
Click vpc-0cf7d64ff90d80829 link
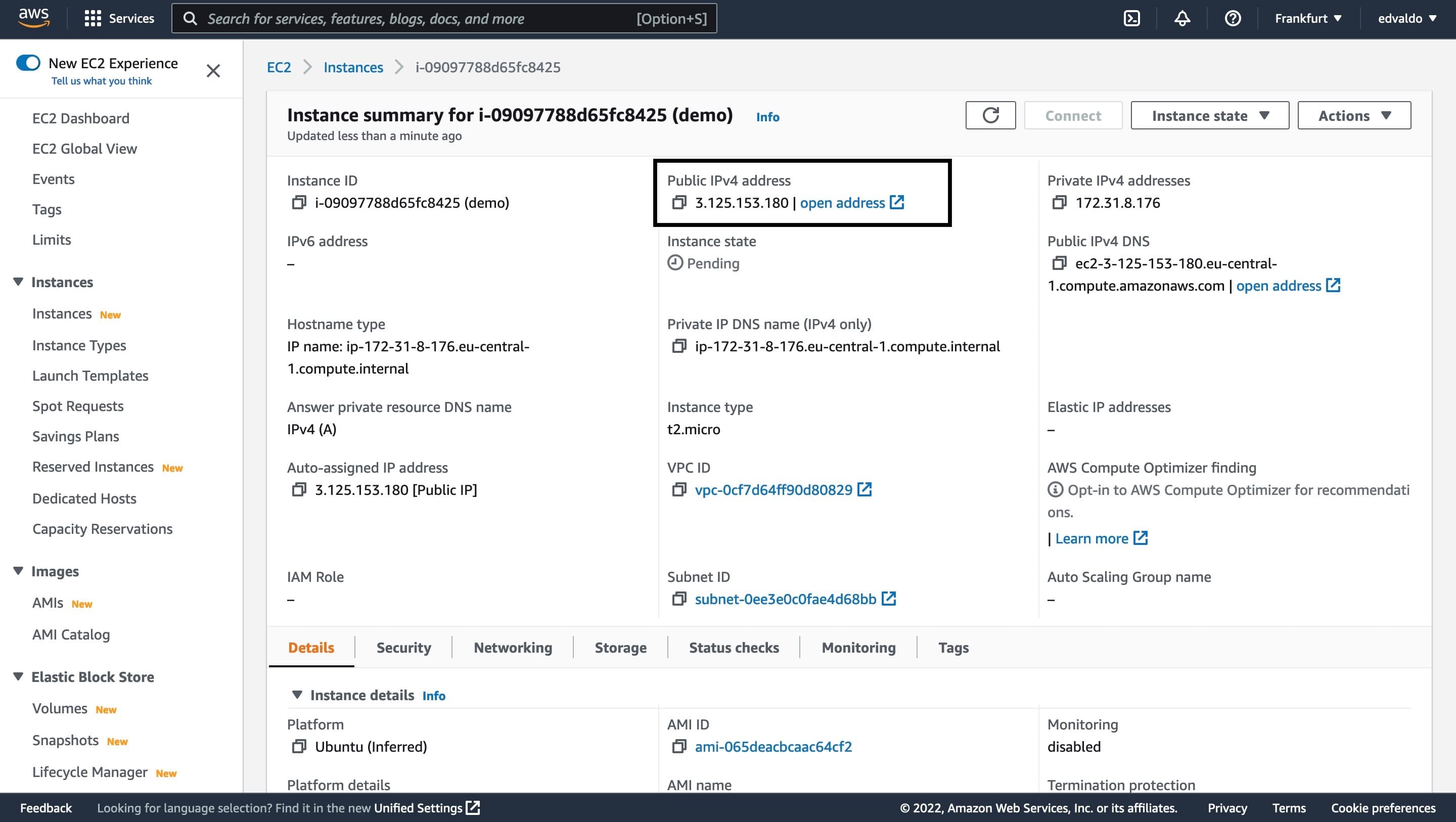click(x=773, y=489)
